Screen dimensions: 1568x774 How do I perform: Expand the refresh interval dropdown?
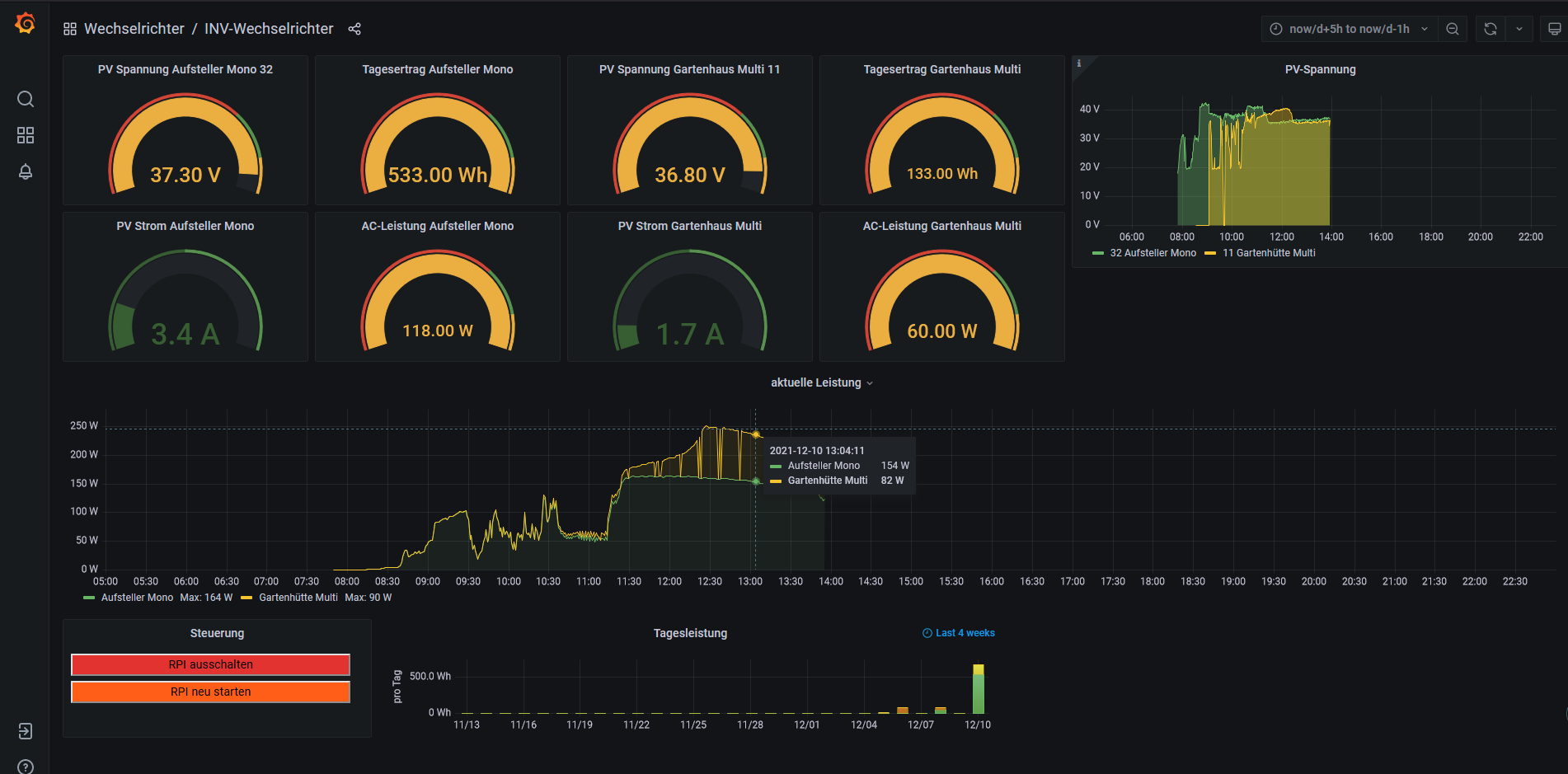tap(1519, 29)
